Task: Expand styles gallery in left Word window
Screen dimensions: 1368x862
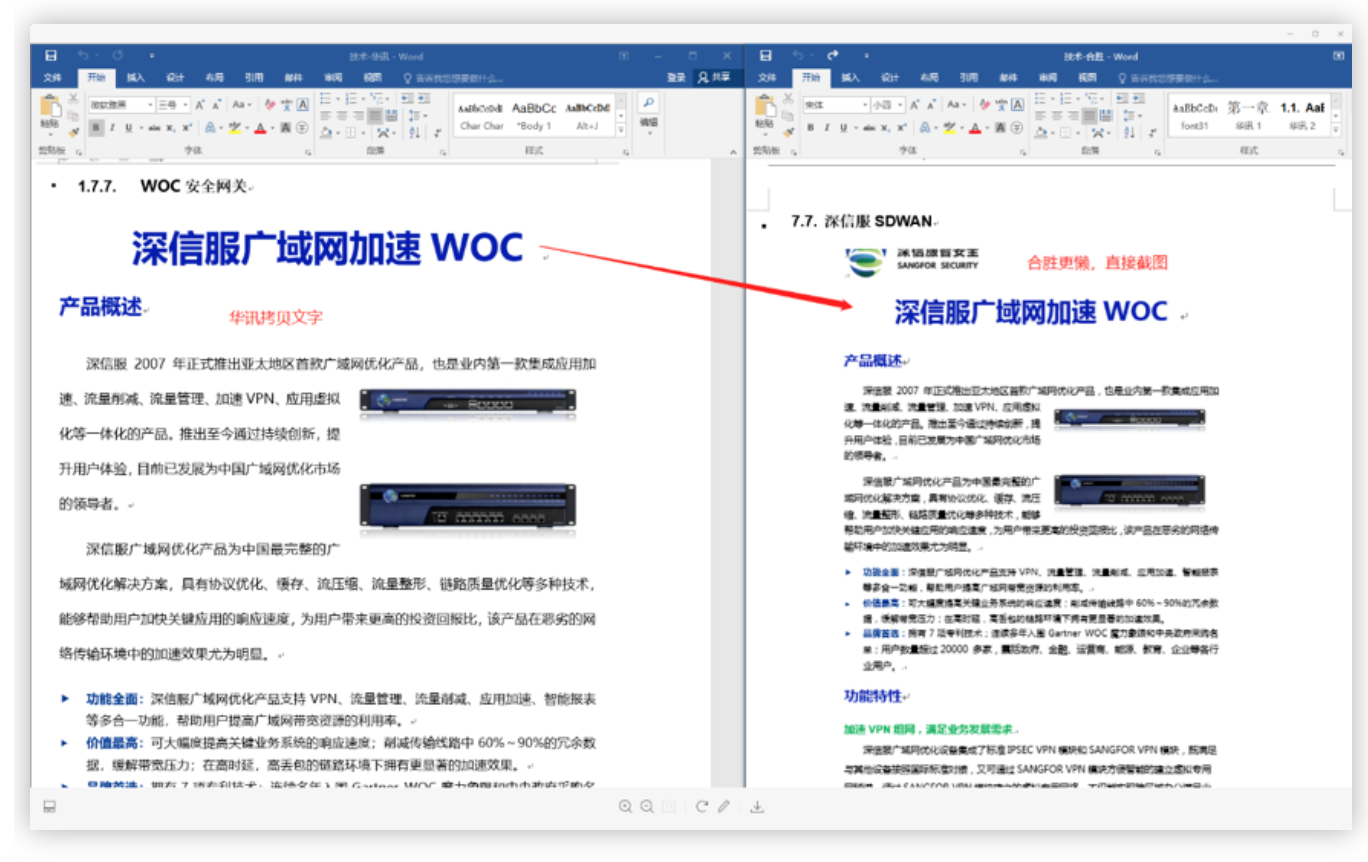Action: [x=621, y=130]
